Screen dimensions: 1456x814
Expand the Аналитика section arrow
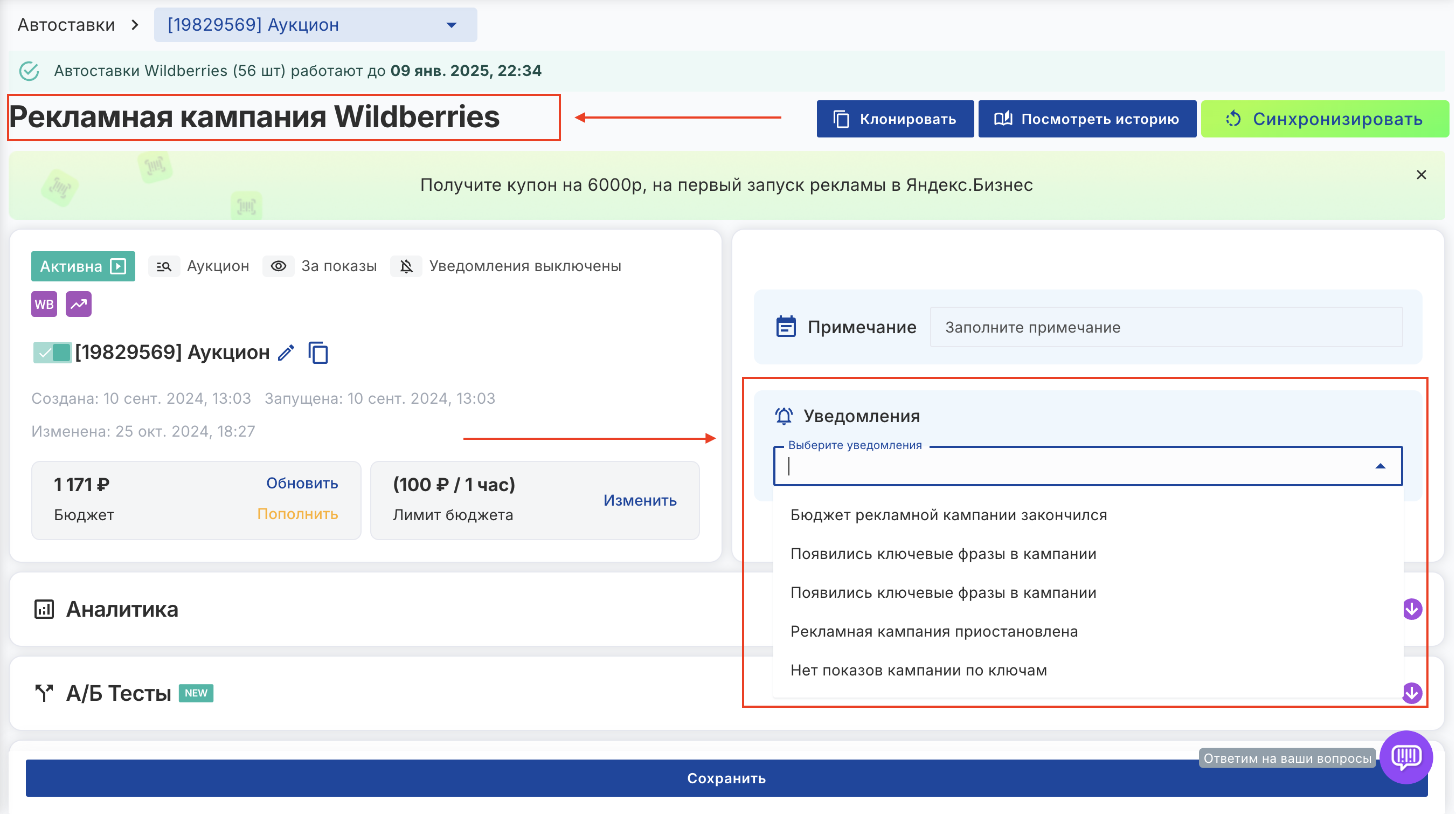(1411, 609)
